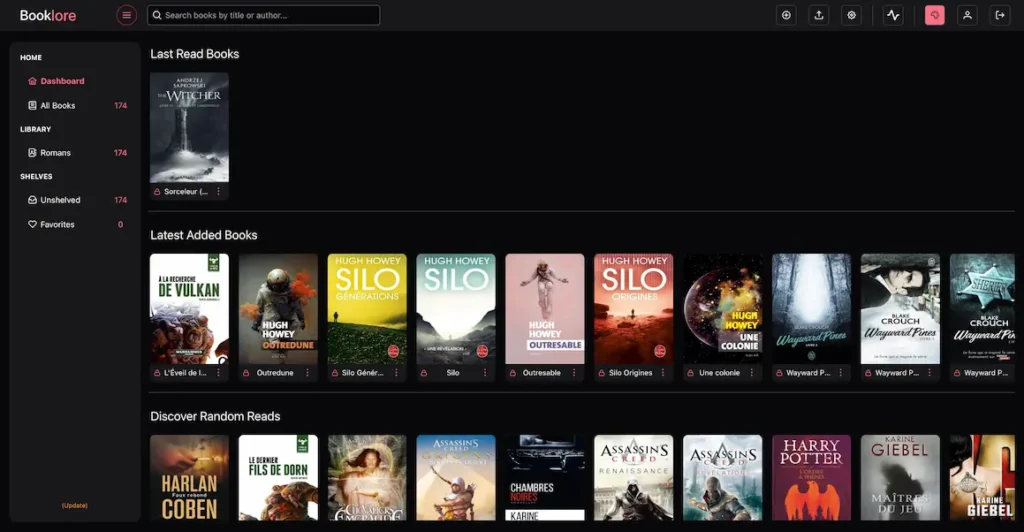The width and height of the screenshot is (1024, 532).
Task: Open the pink Outresable cover
Action: (545, 309)
